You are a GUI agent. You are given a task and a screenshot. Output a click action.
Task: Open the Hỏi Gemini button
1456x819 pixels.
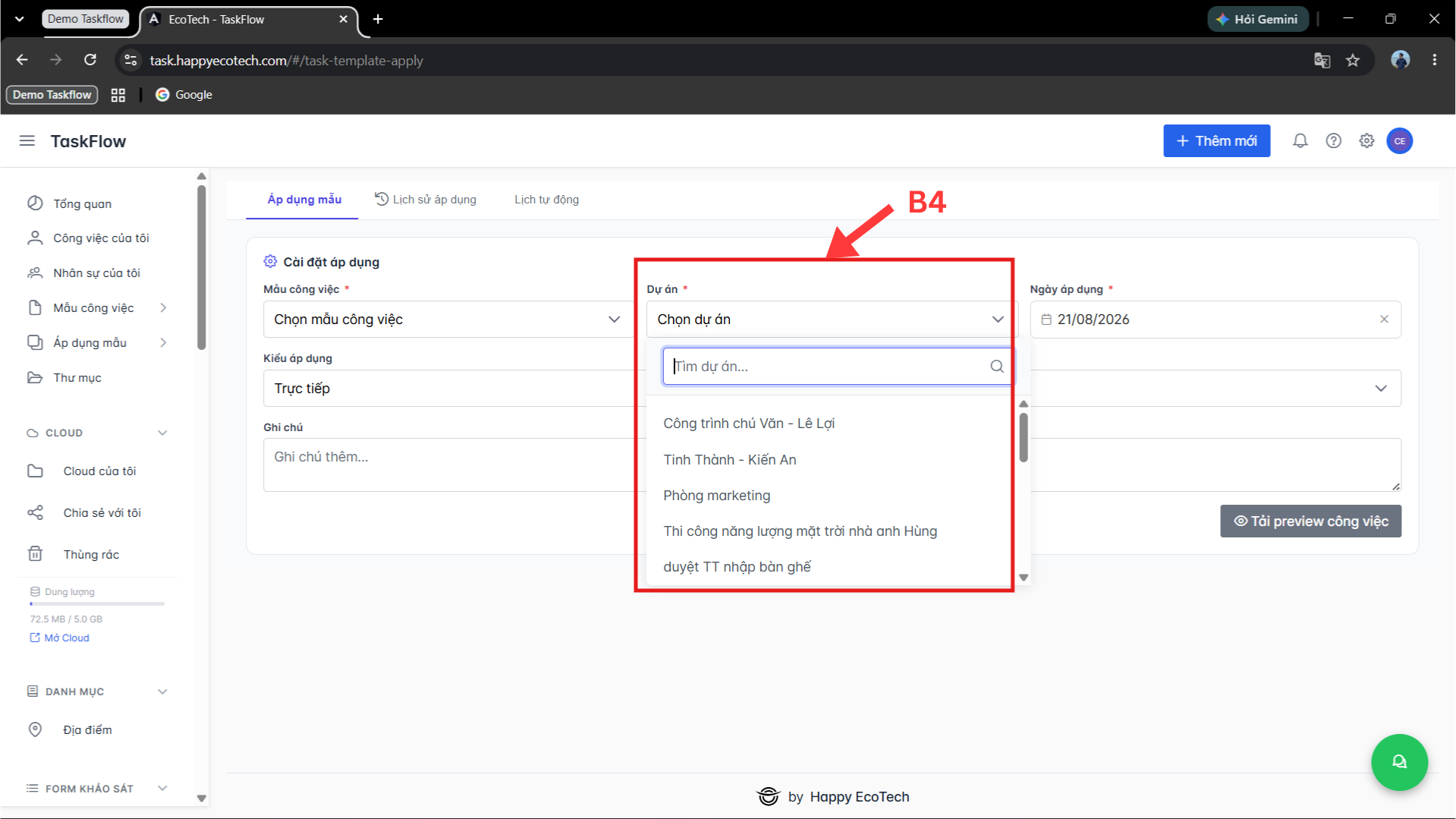coord(1257,19)
